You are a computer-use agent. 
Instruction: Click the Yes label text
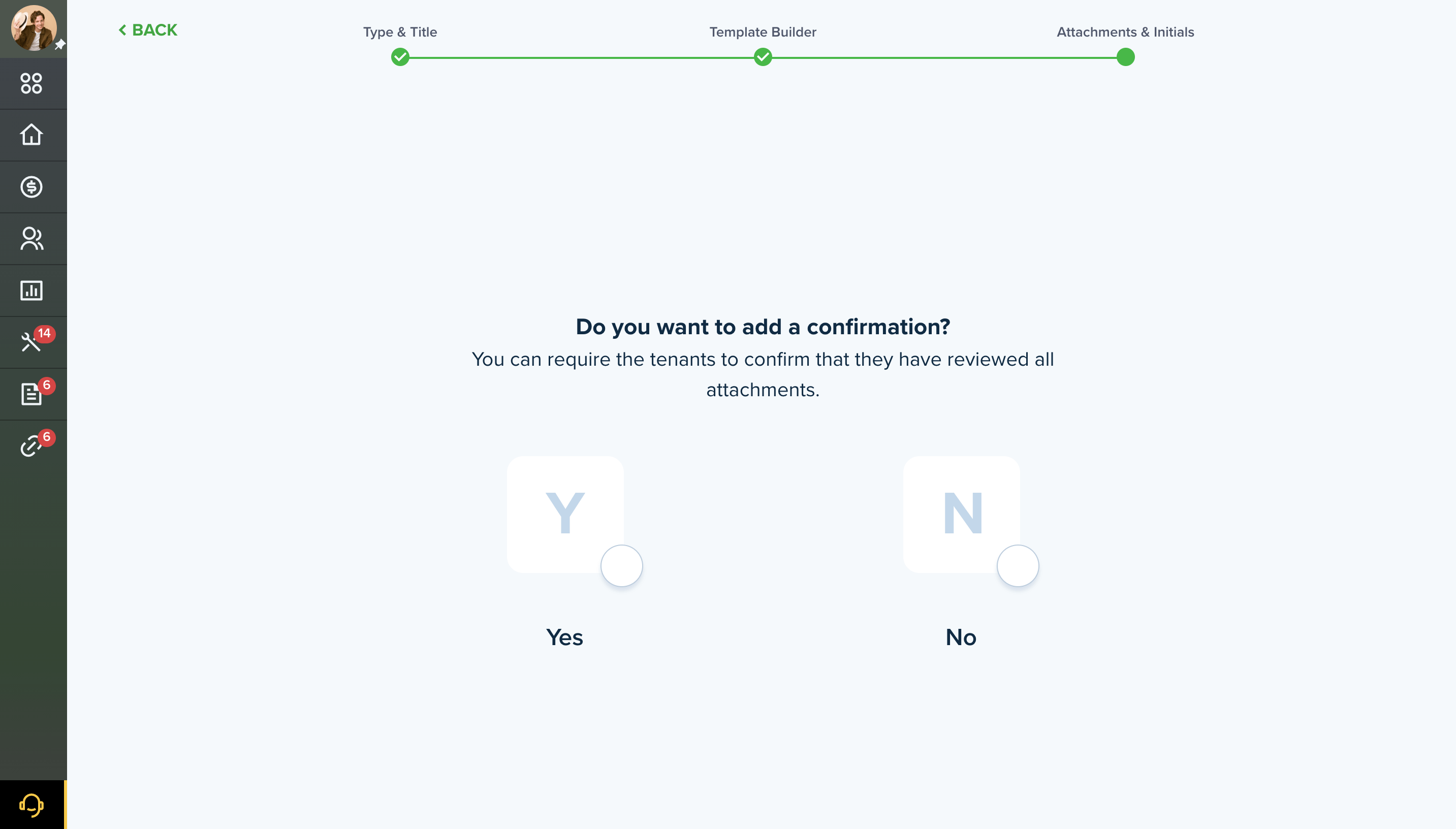click(x=564, y=637)
